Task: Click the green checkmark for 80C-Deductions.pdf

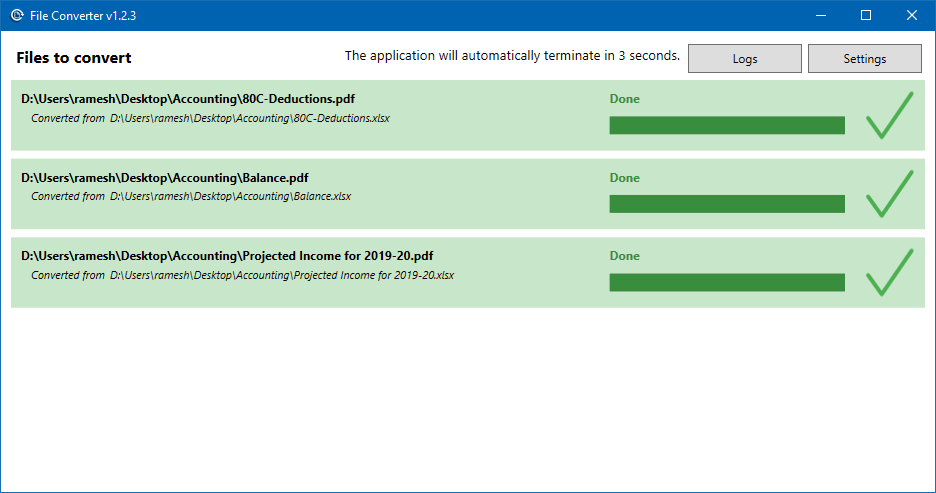Action: point(889,115)
